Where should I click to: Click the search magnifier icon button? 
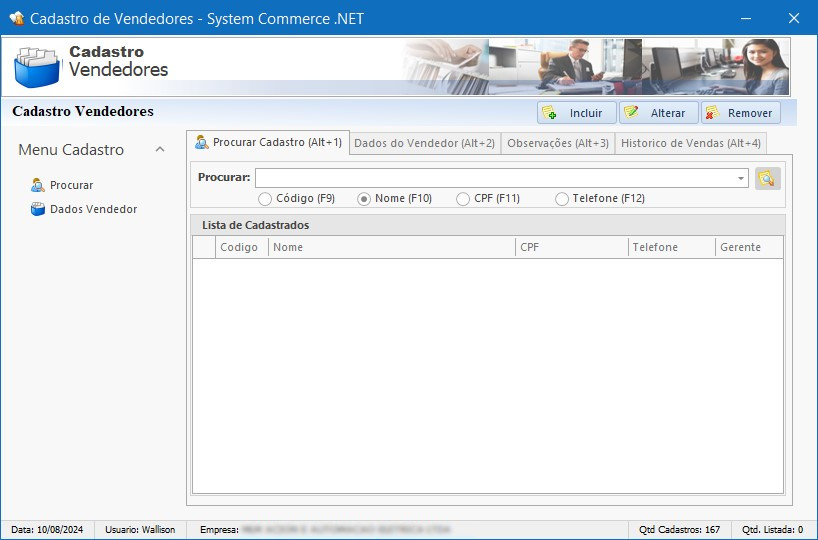(767, 178)
